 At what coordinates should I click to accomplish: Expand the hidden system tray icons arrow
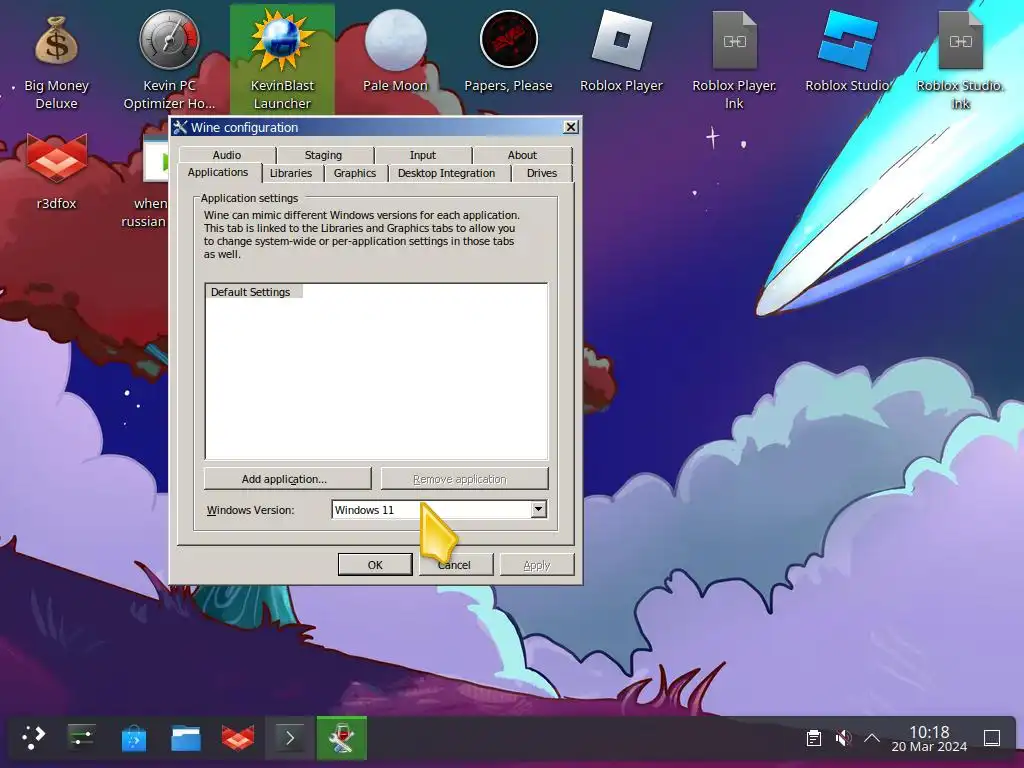coord(872,738)
